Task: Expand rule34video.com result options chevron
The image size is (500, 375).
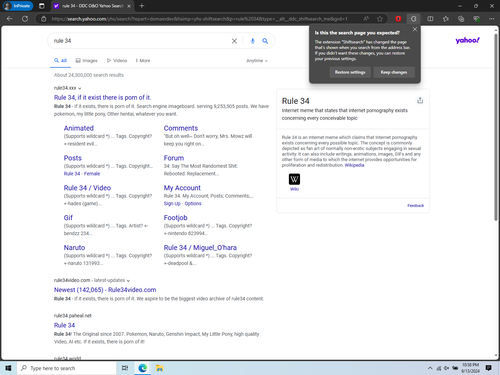Action: point(128,281)
